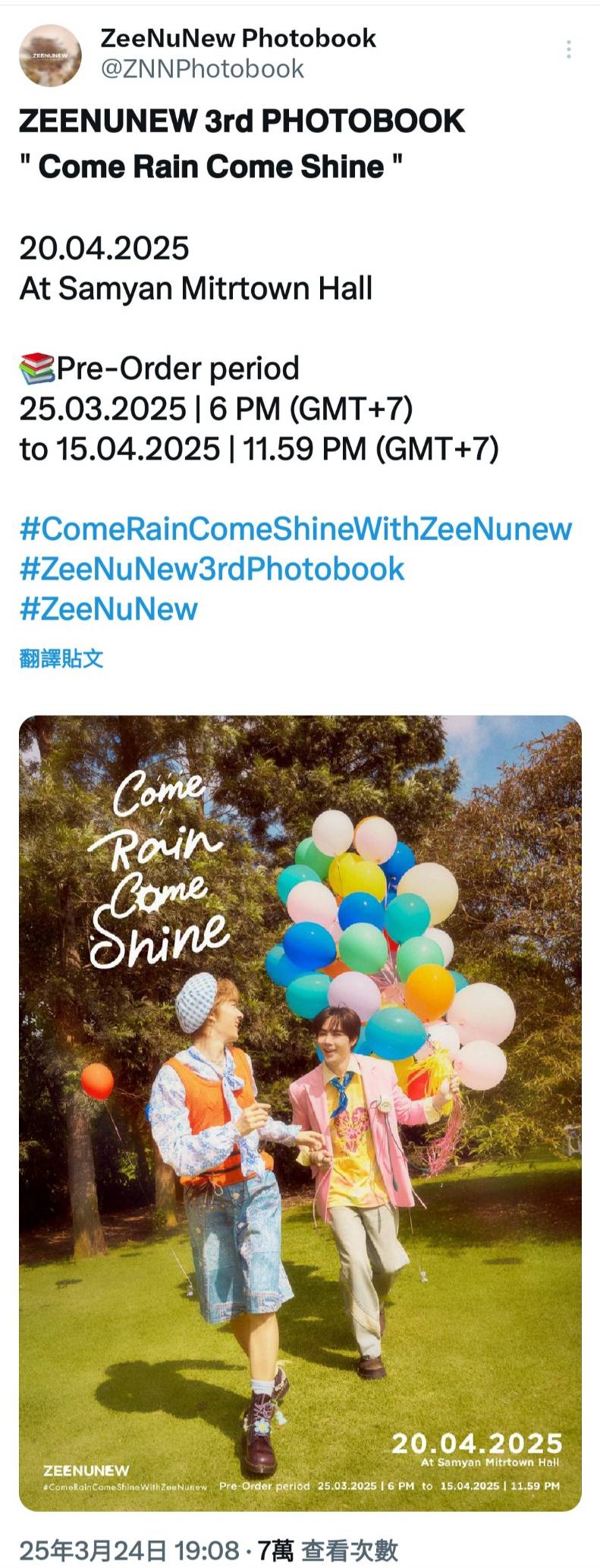
Task: Tap the red balloon on the poster
Action: (x=97, y=1081)
